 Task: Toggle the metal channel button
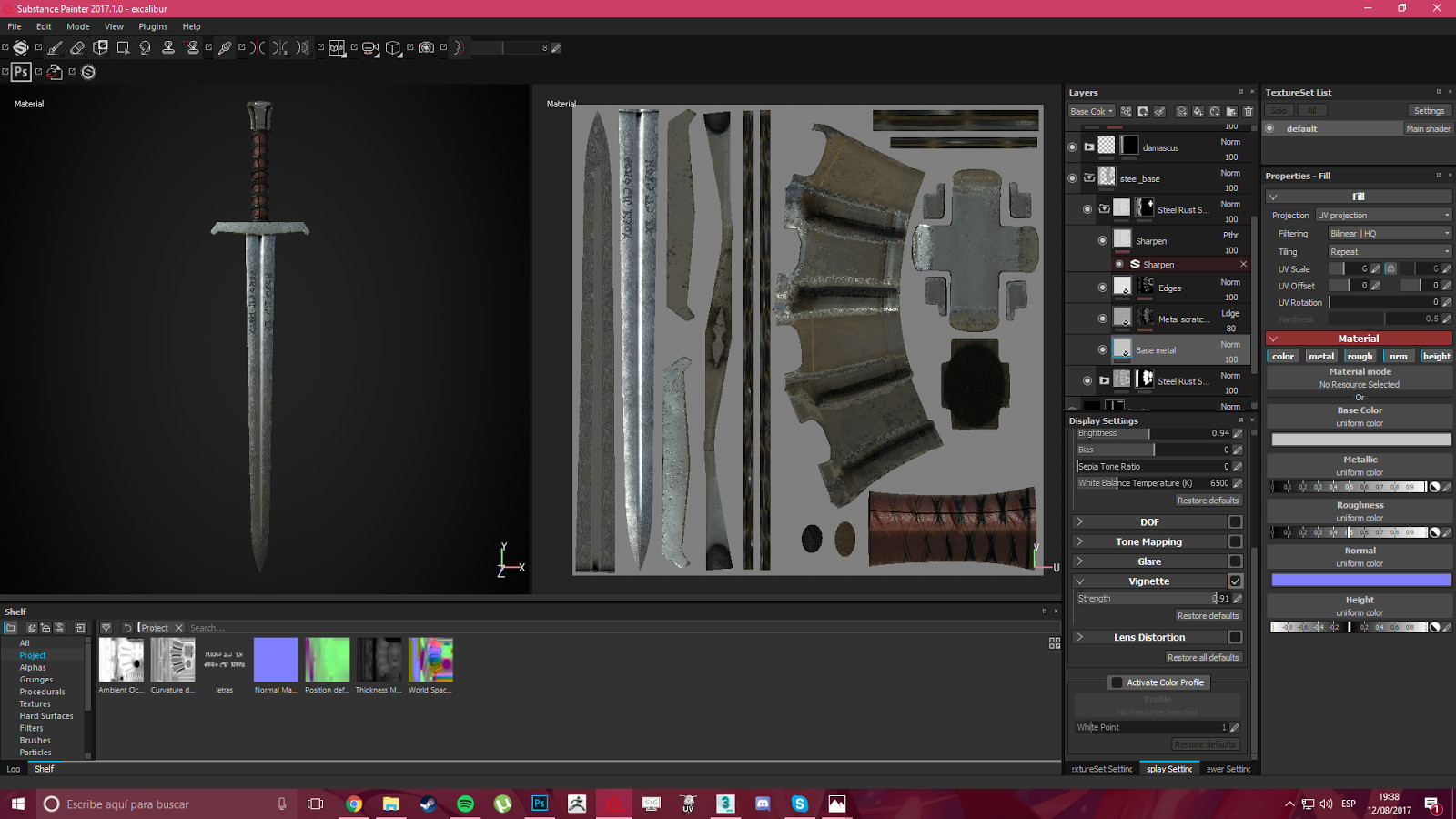[x=1321, y=356]
